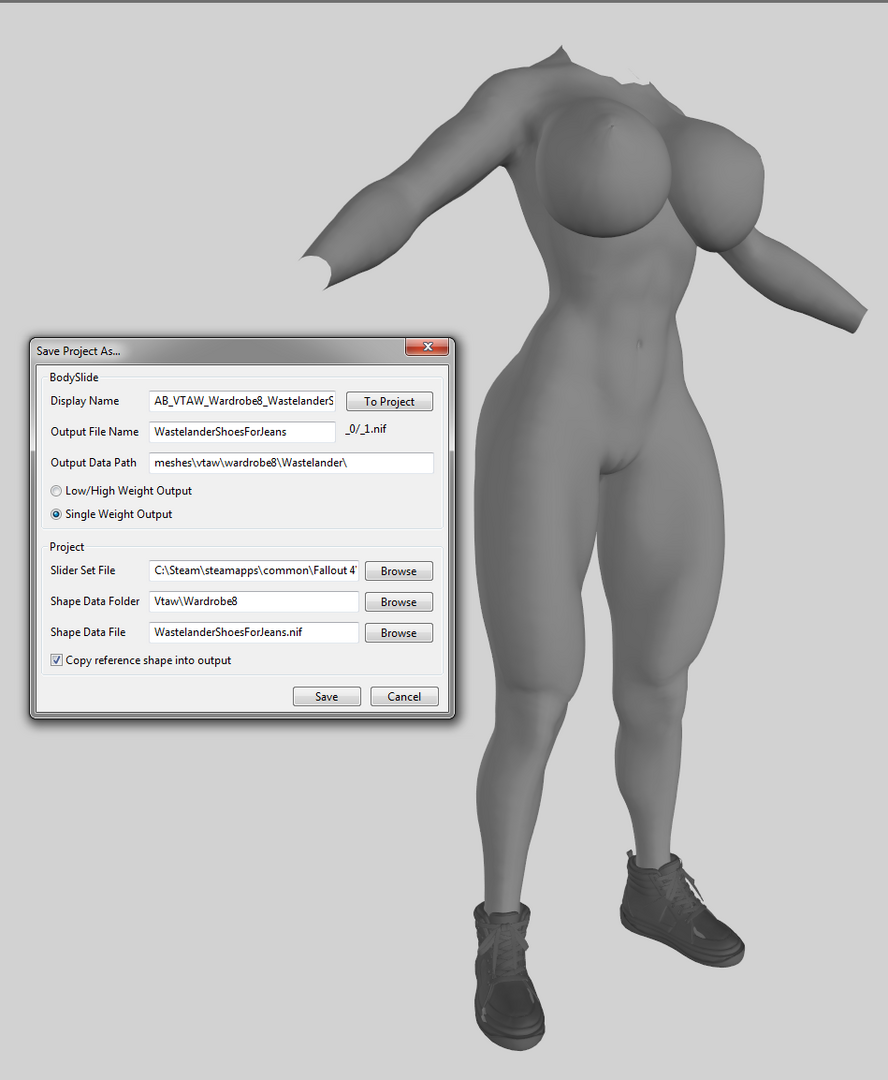Close the Save Project As dialog
The width and height of the screenshot is (888, 1080).
point(427,347)
